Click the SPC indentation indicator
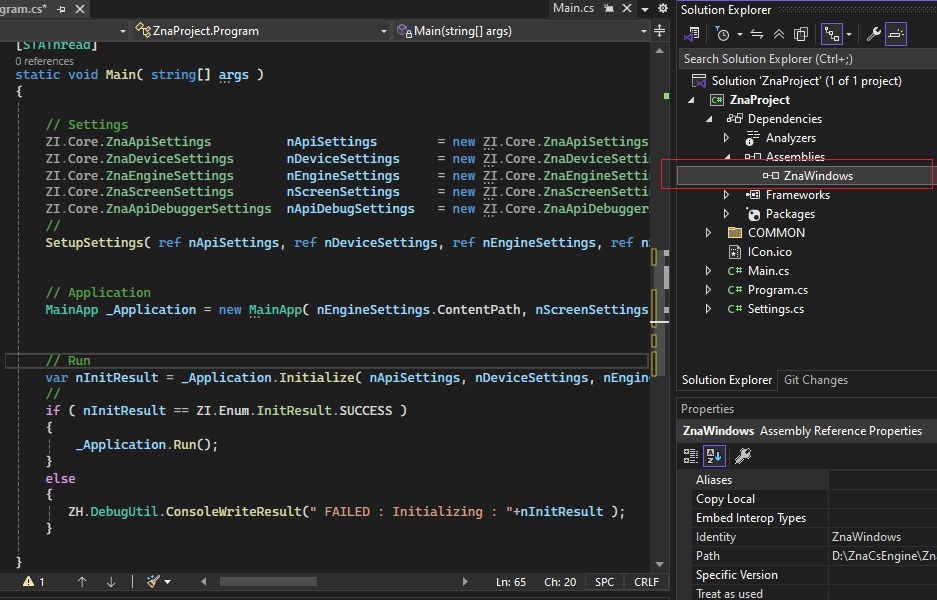937x604 pixels. (x=604, y=582)
